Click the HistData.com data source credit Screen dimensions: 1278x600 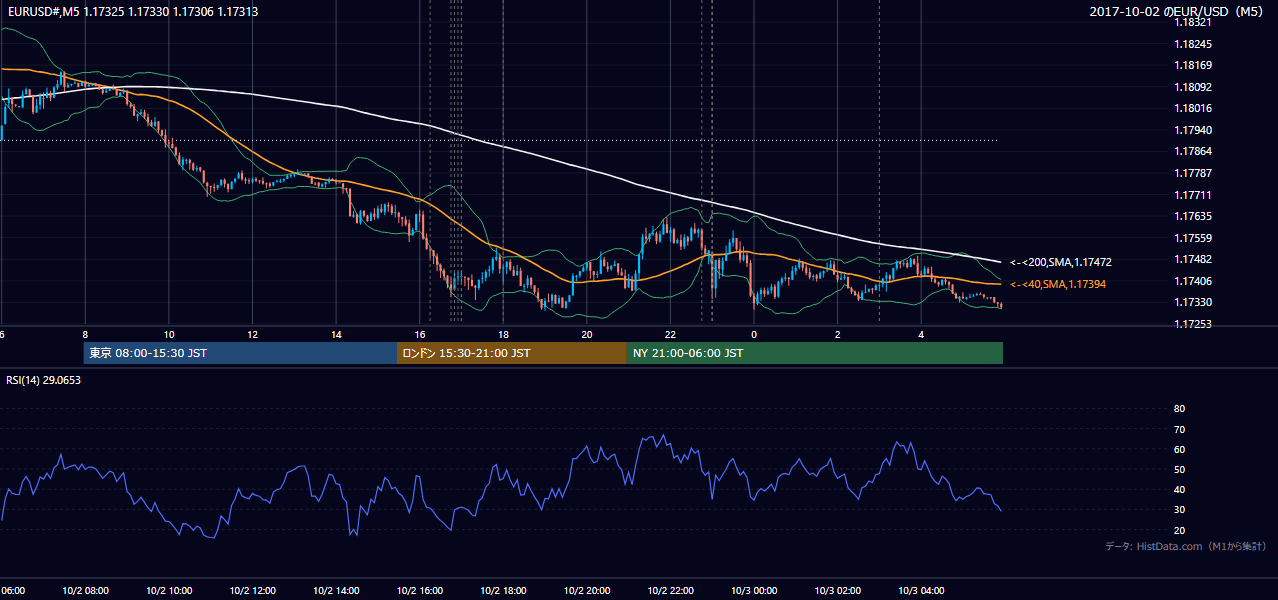tap(1186, 546)
